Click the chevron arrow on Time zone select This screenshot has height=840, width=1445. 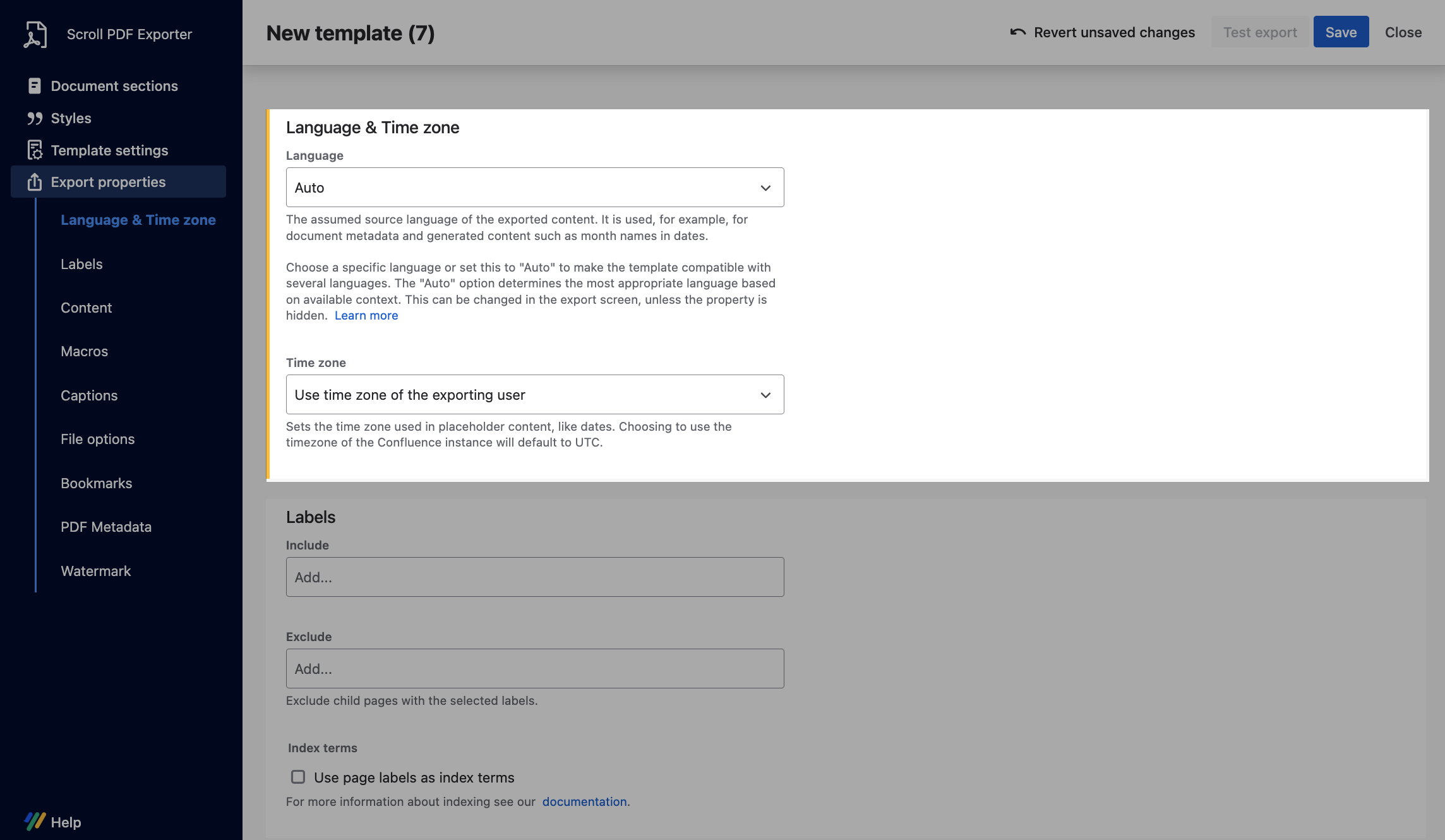click(765, 395)
